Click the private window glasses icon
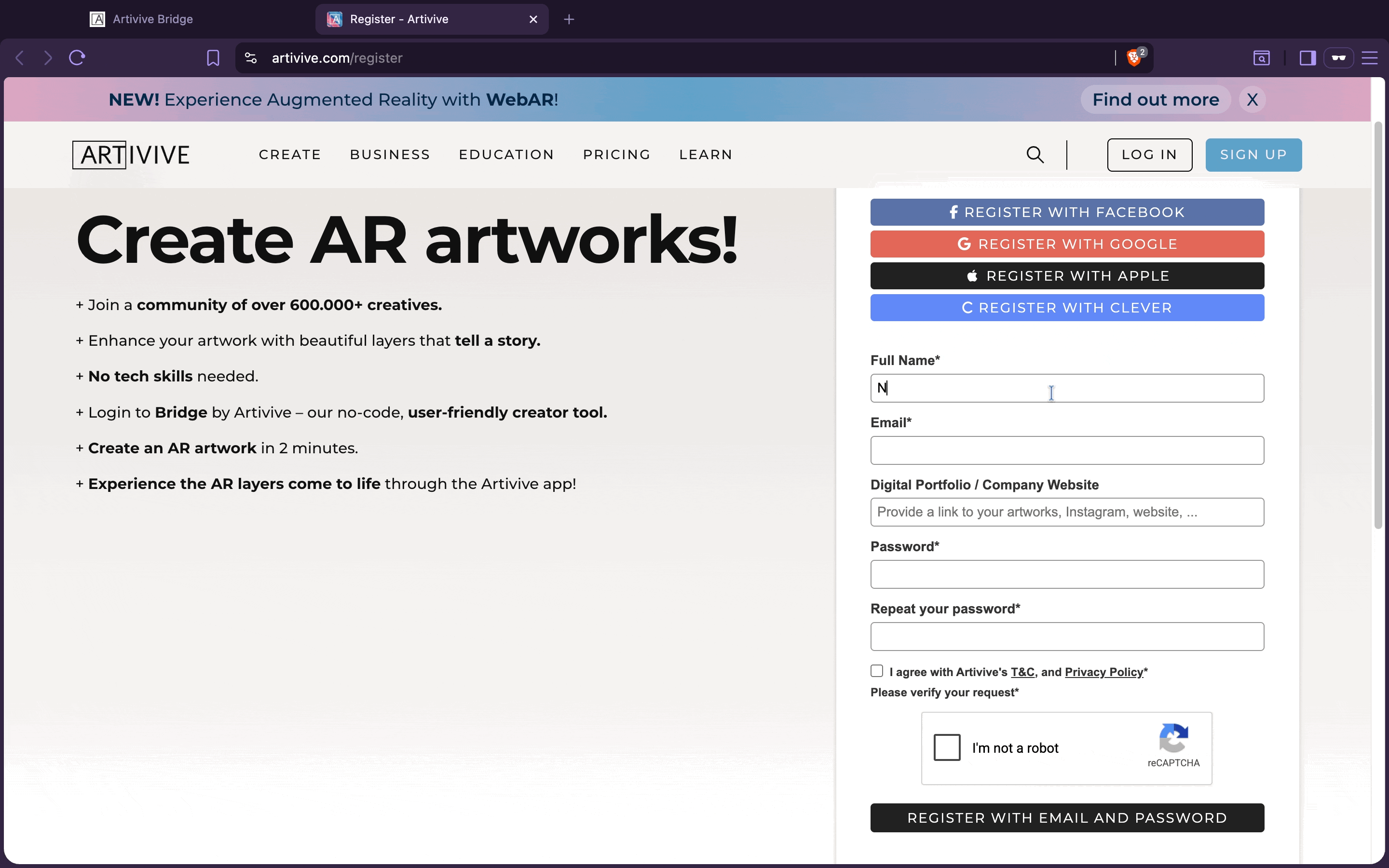This screenshot has width=1389, height=868. (x=1339, y=58)
